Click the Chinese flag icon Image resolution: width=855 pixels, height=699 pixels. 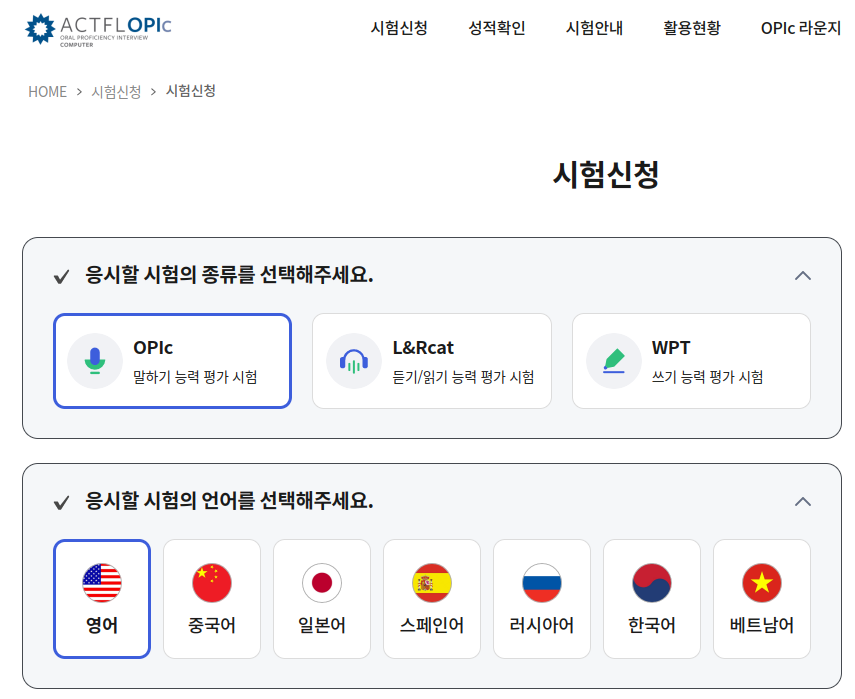211,582
